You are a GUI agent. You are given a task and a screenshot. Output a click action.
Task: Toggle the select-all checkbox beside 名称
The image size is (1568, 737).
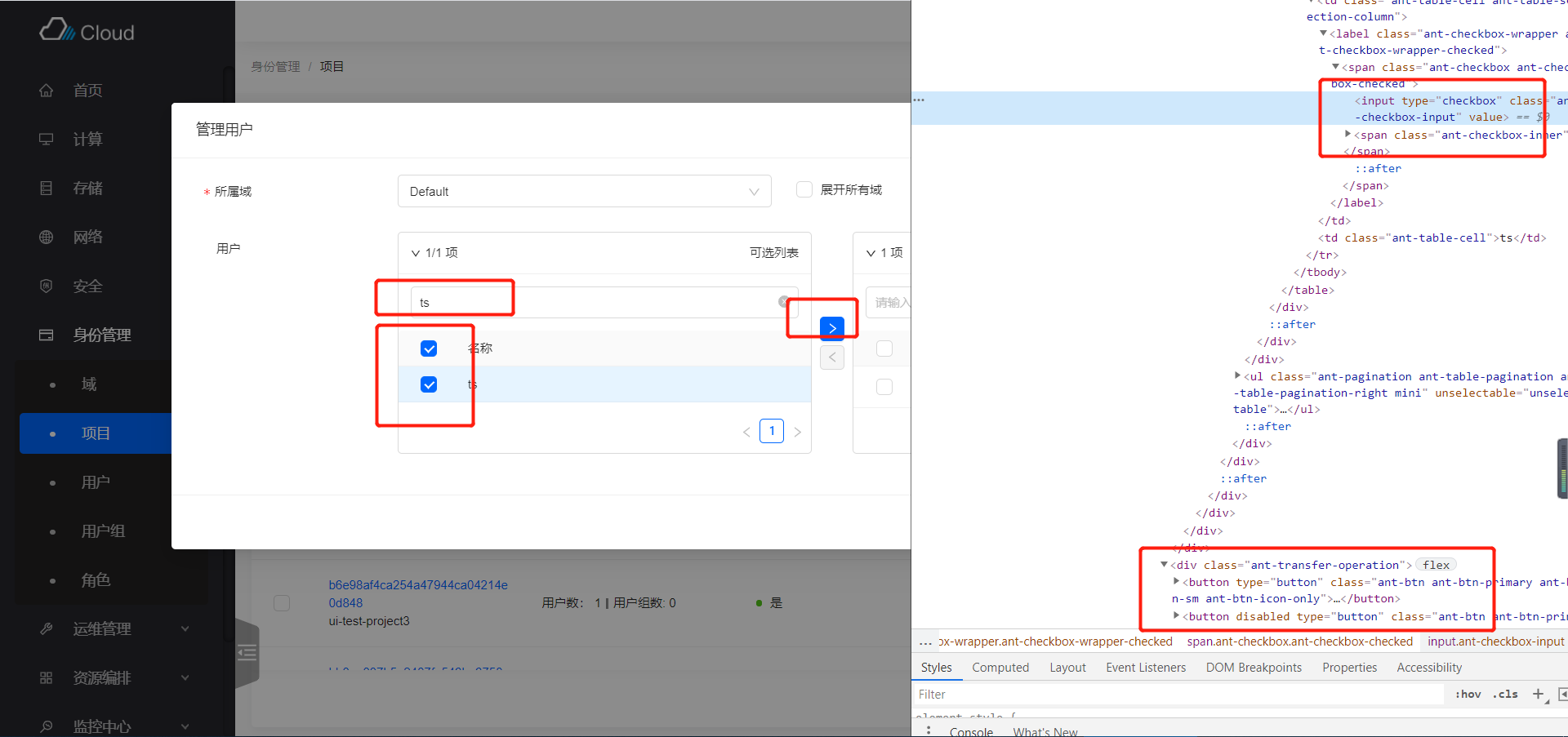[429, 349]
